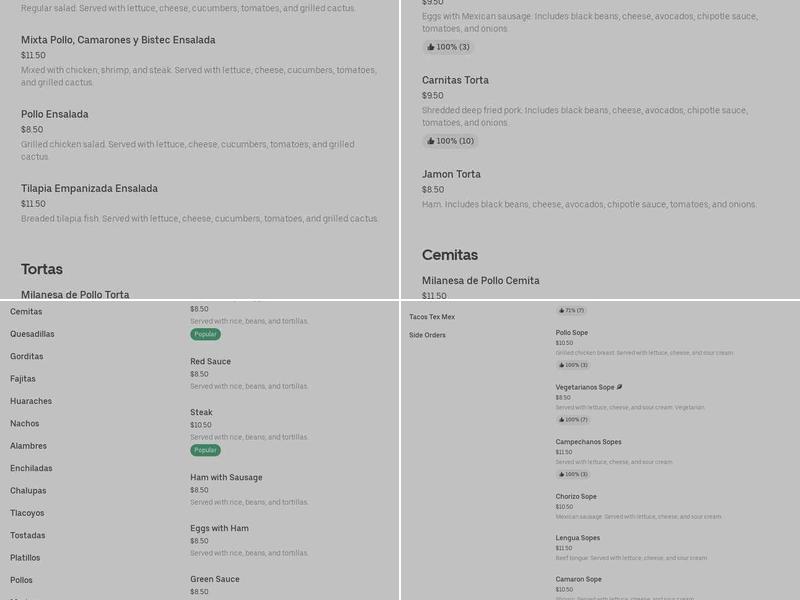The height and width of the screenshot is (600, 800).
Task: Open the Tacos Tex Mex category
Action: click(x=432, y=317)
